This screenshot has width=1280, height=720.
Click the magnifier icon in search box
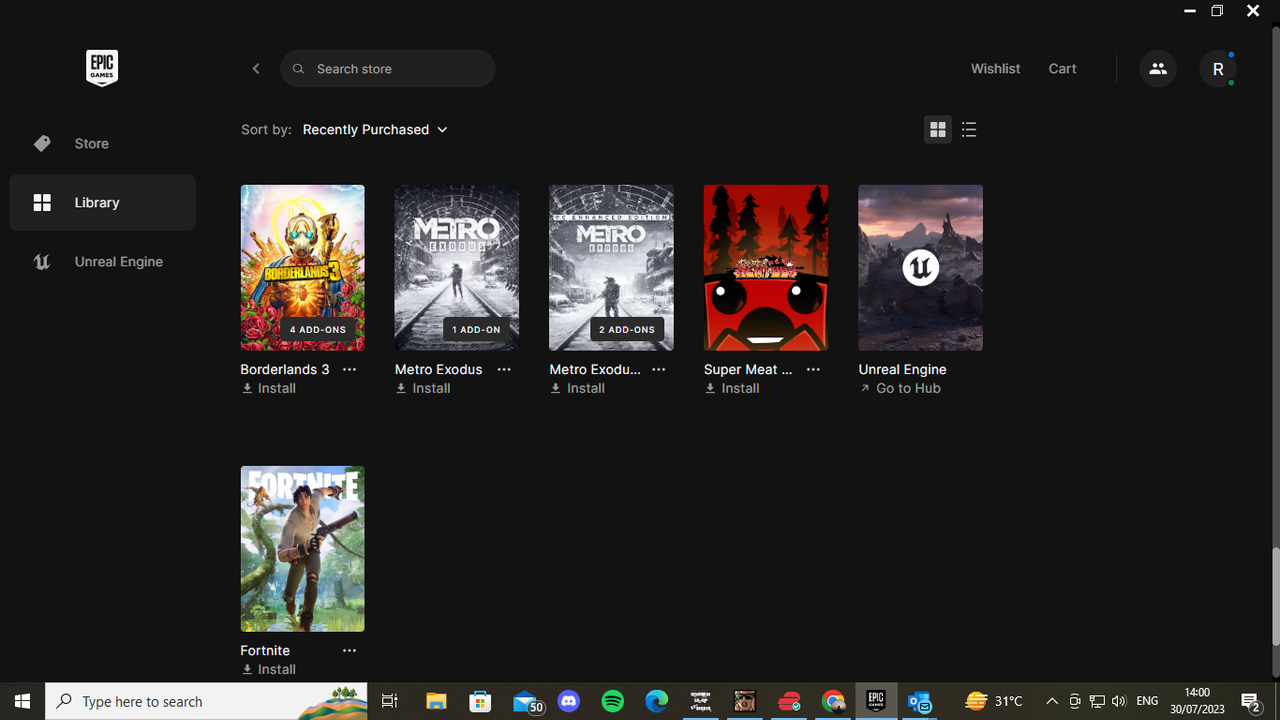298,69
